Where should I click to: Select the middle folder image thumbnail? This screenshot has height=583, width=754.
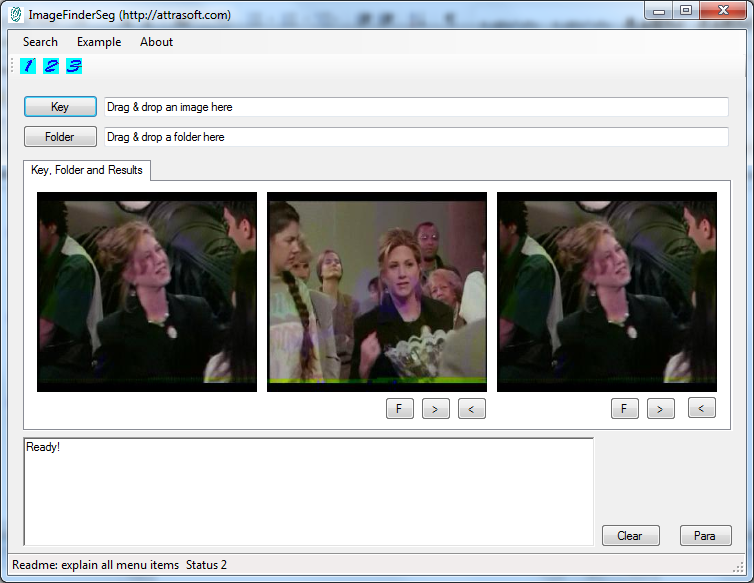click(377, 292)
